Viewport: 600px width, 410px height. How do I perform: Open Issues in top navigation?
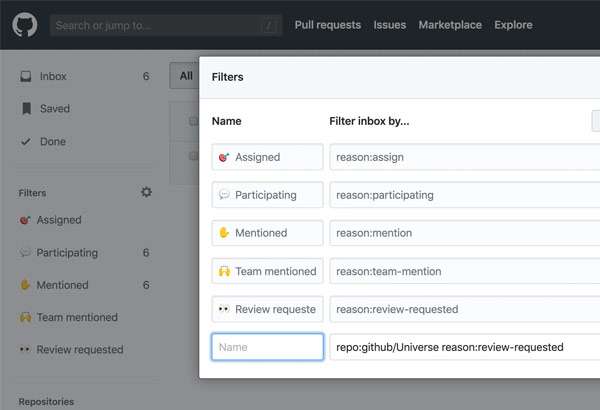tap(389, 25)
